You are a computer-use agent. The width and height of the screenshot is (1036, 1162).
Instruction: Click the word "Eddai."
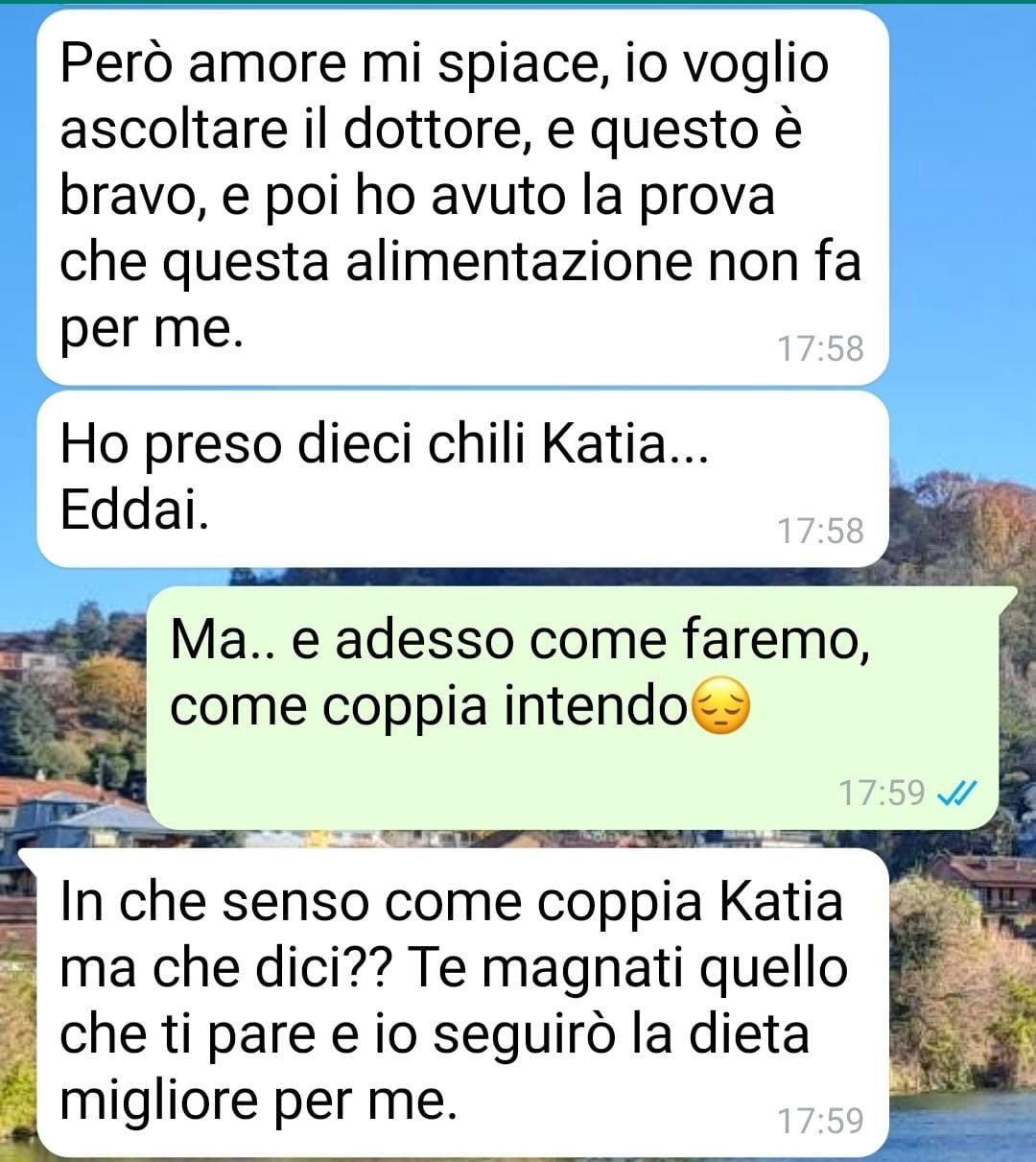tap(134, 511)
